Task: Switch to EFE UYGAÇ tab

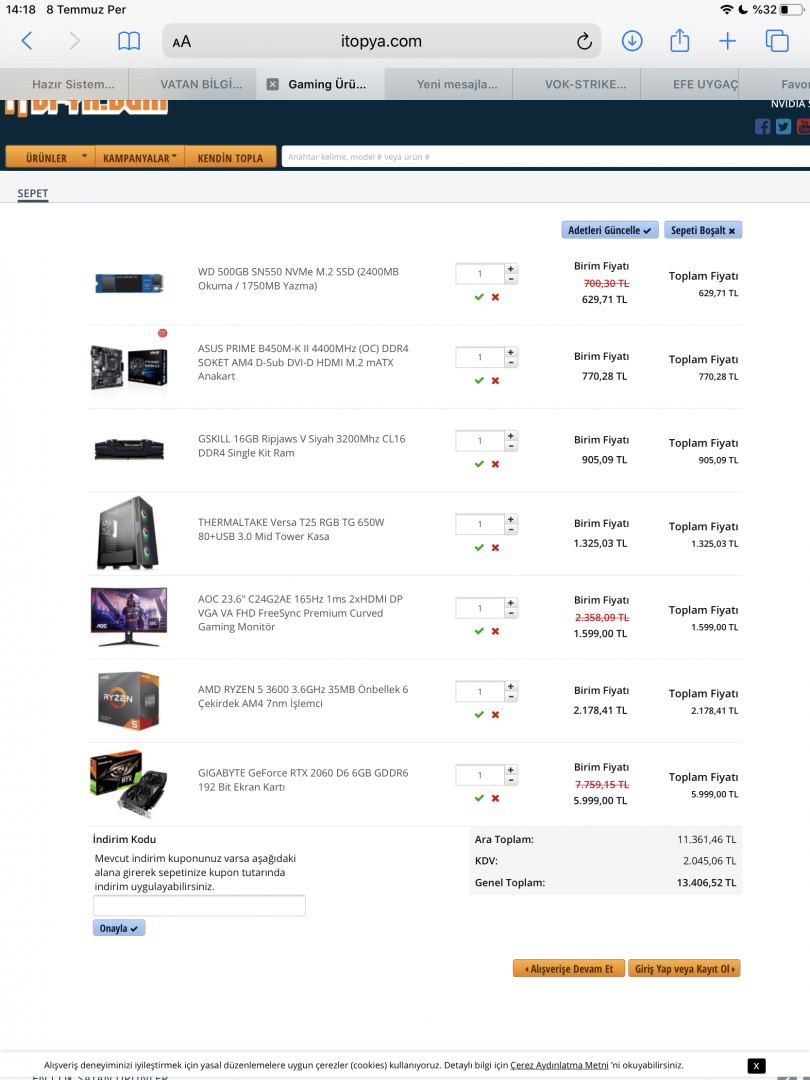Action: point(690,84)
